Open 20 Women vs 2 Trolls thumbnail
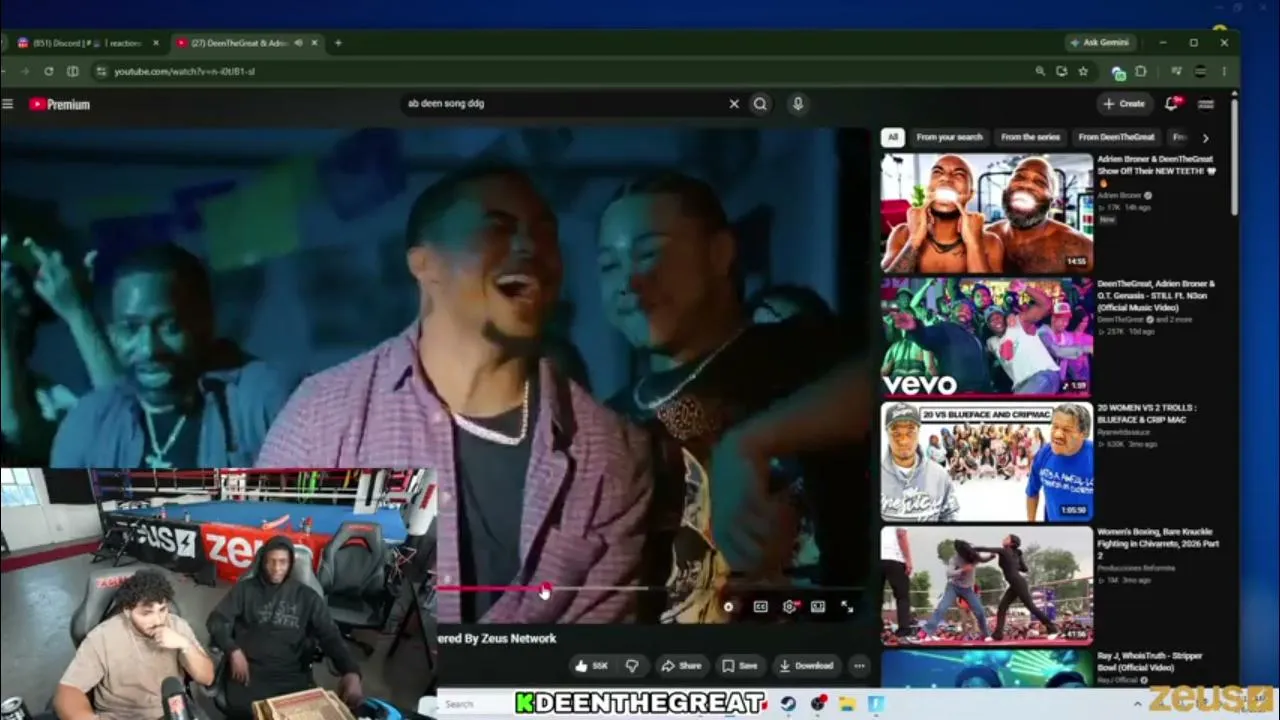 tap(987, 462)
